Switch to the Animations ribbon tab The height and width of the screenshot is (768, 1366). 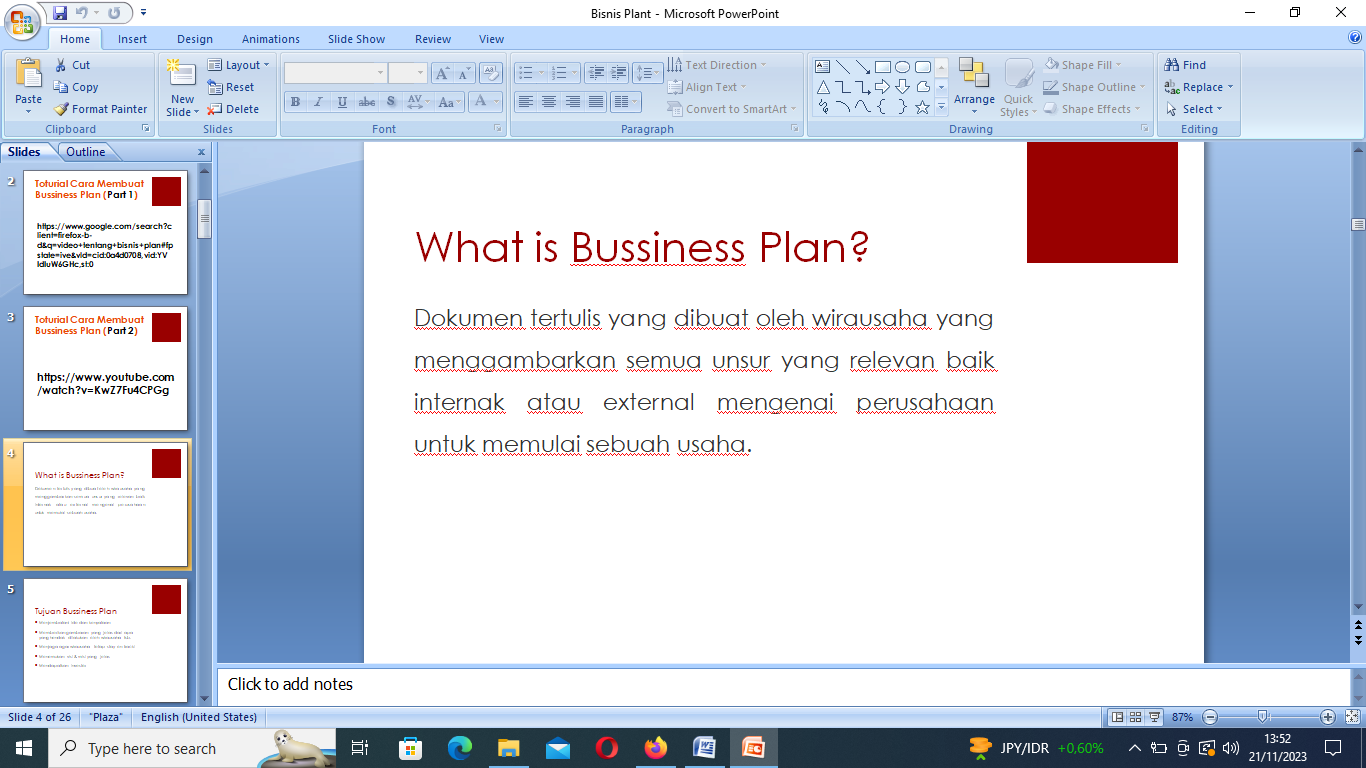[x=270, y=39]
